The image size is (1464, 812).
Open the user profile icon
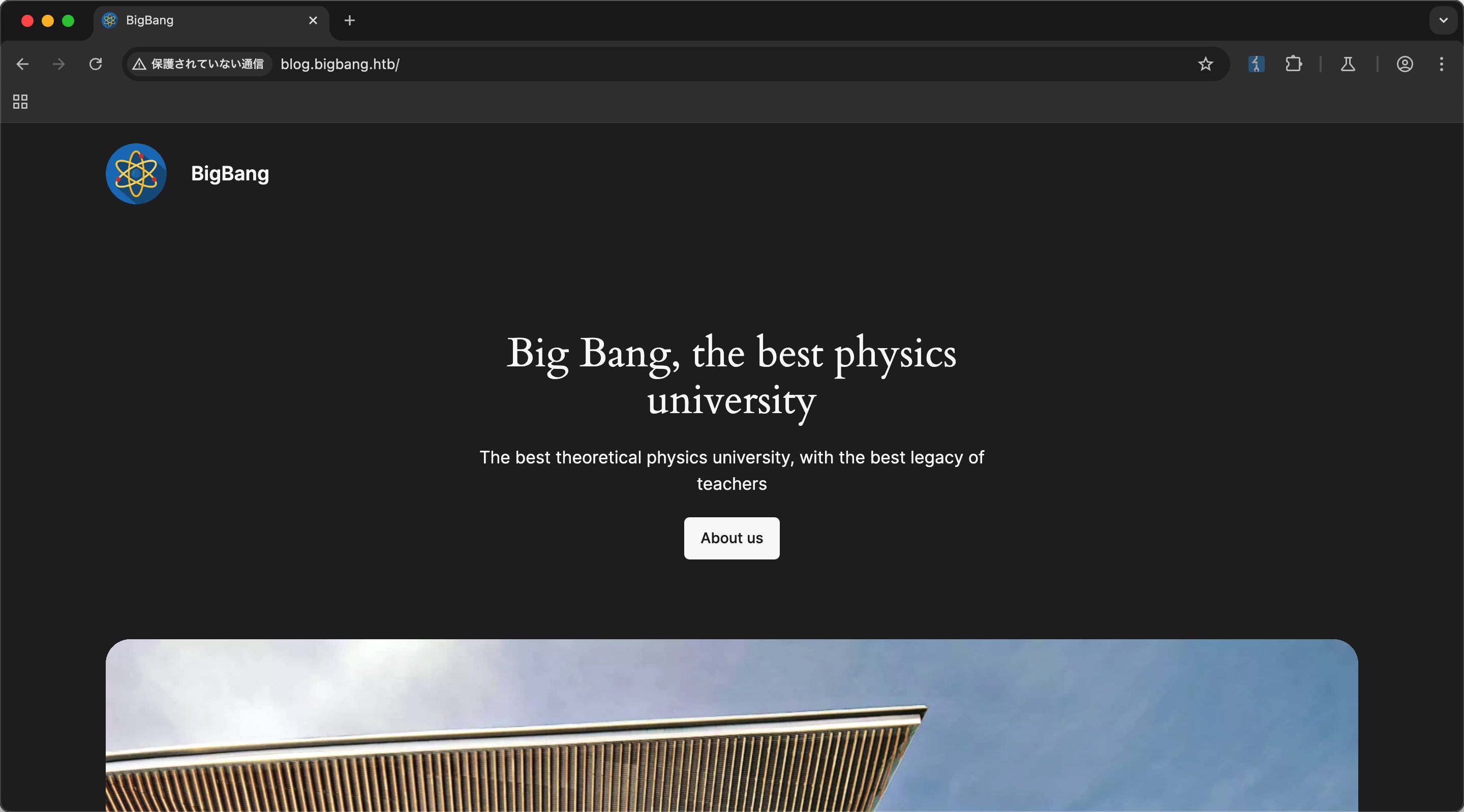(1405, 64)
